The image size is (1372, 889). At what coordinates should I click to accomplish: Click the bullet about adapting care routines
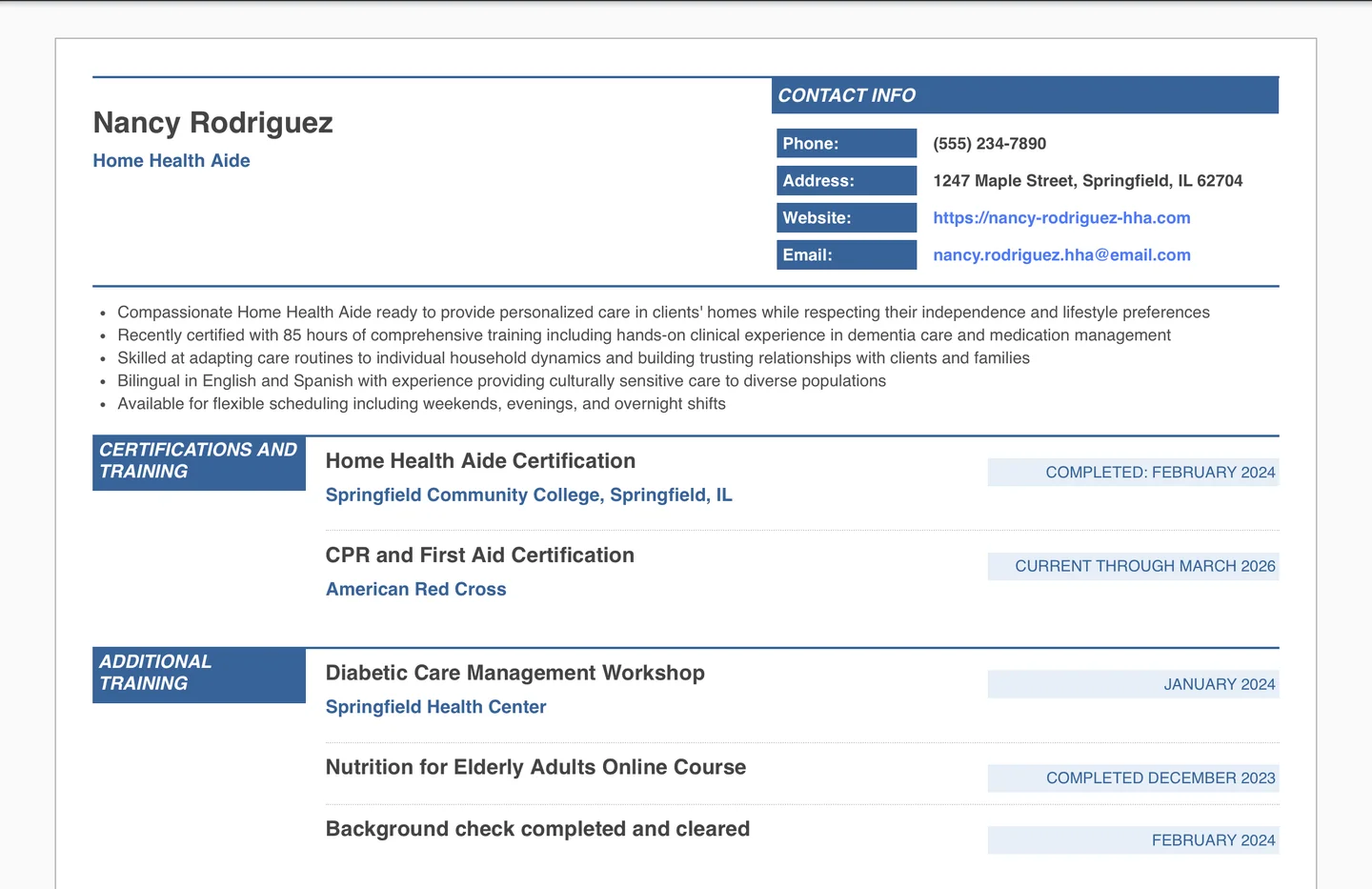(574, 358)
